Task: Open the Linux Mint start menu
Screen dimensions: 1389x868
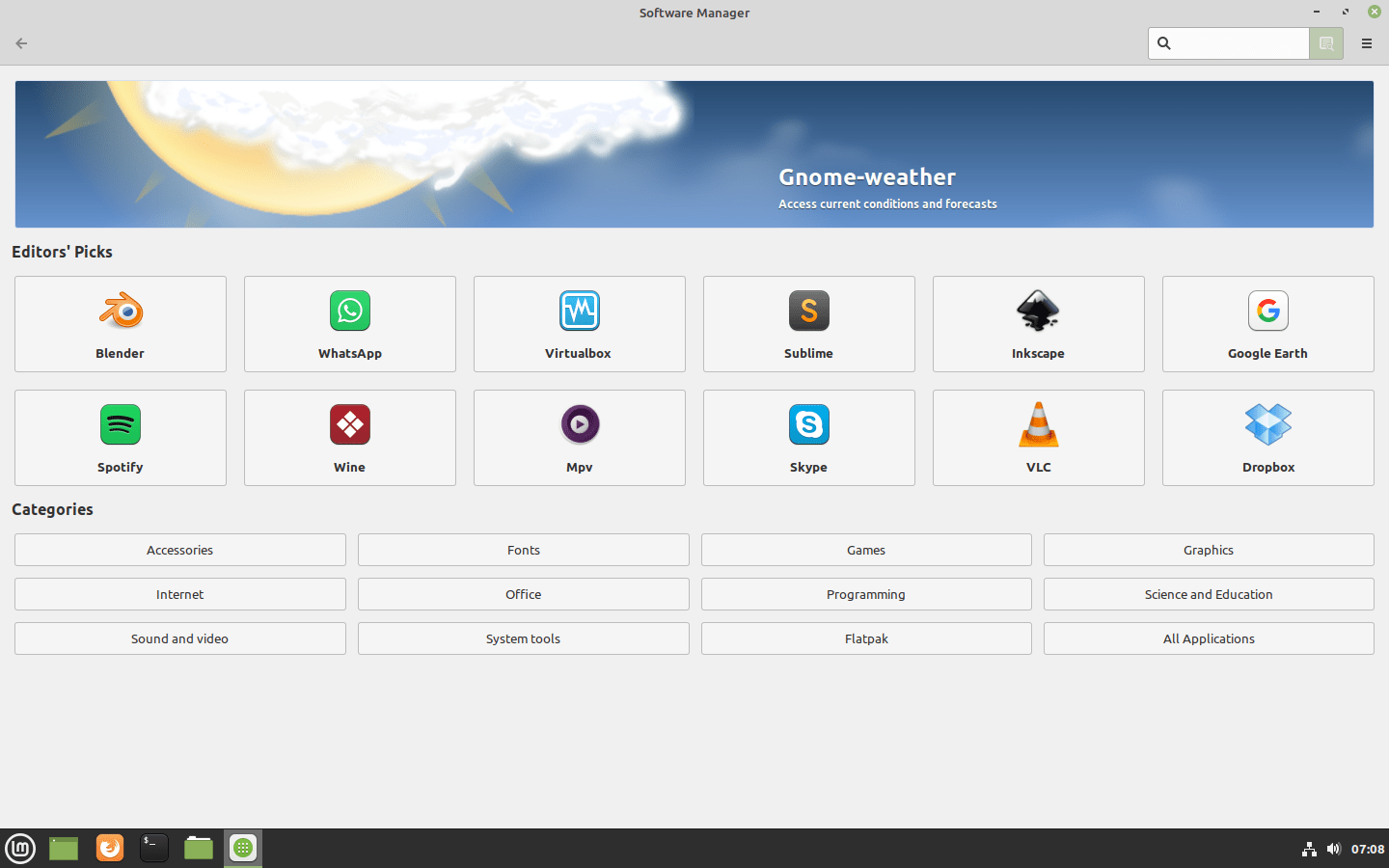Action: [x=20, y=849]
